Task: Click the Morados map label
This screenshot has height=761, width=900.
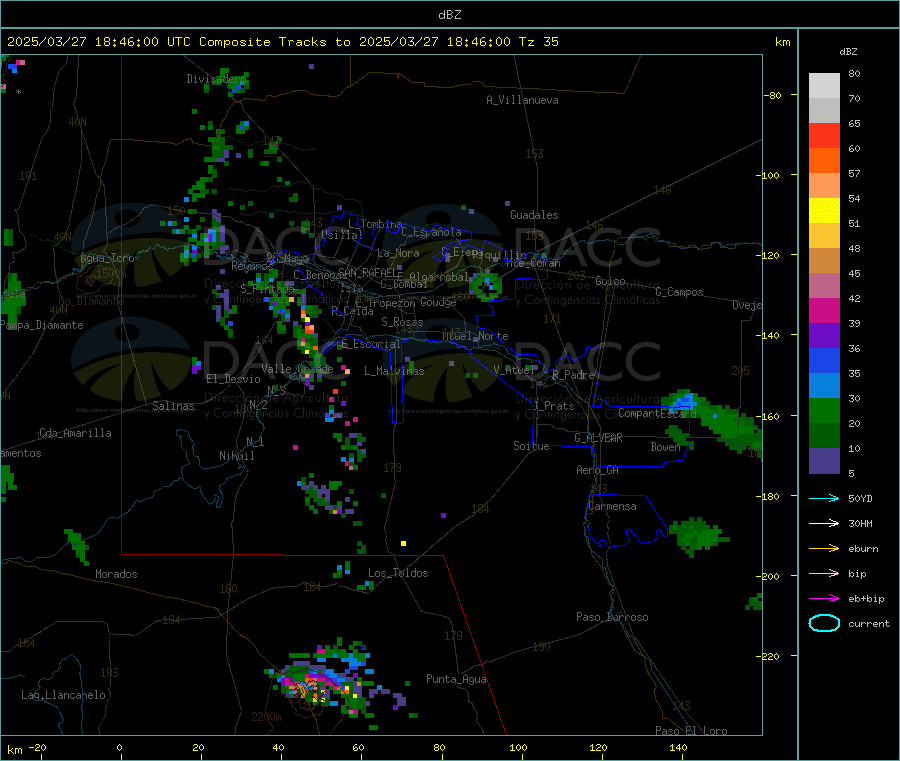Action: [116, 574]
